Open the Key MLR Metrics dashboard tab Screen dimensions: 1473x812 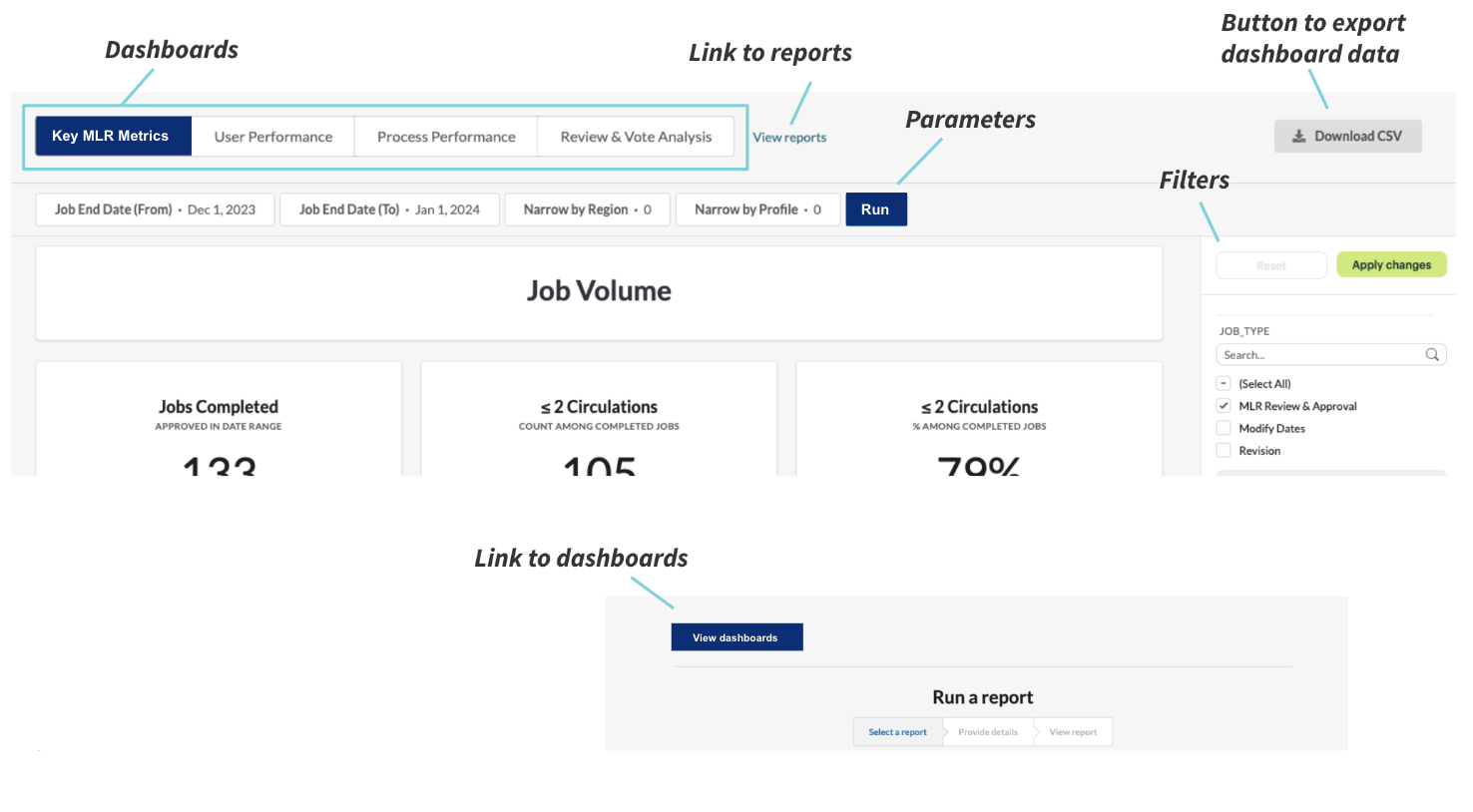[113, 137]
